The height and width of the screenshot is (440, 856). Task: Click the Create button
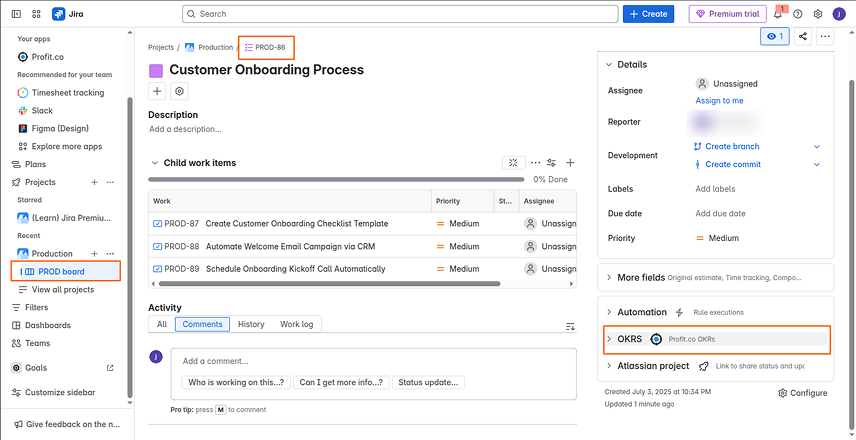tap(649, 14)
